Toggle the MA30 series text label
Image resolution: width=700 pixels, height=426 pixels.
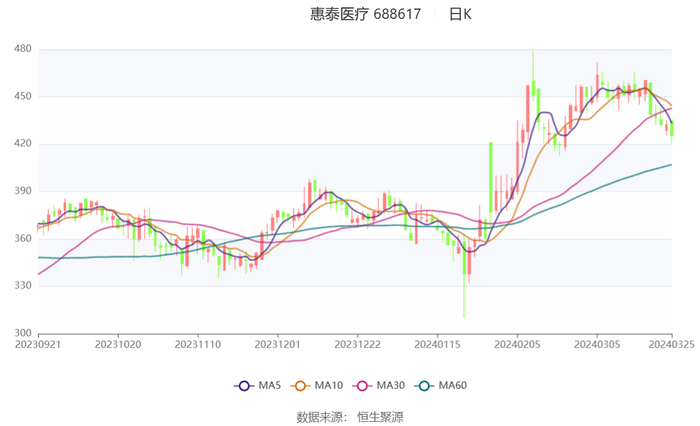(391, 386)
